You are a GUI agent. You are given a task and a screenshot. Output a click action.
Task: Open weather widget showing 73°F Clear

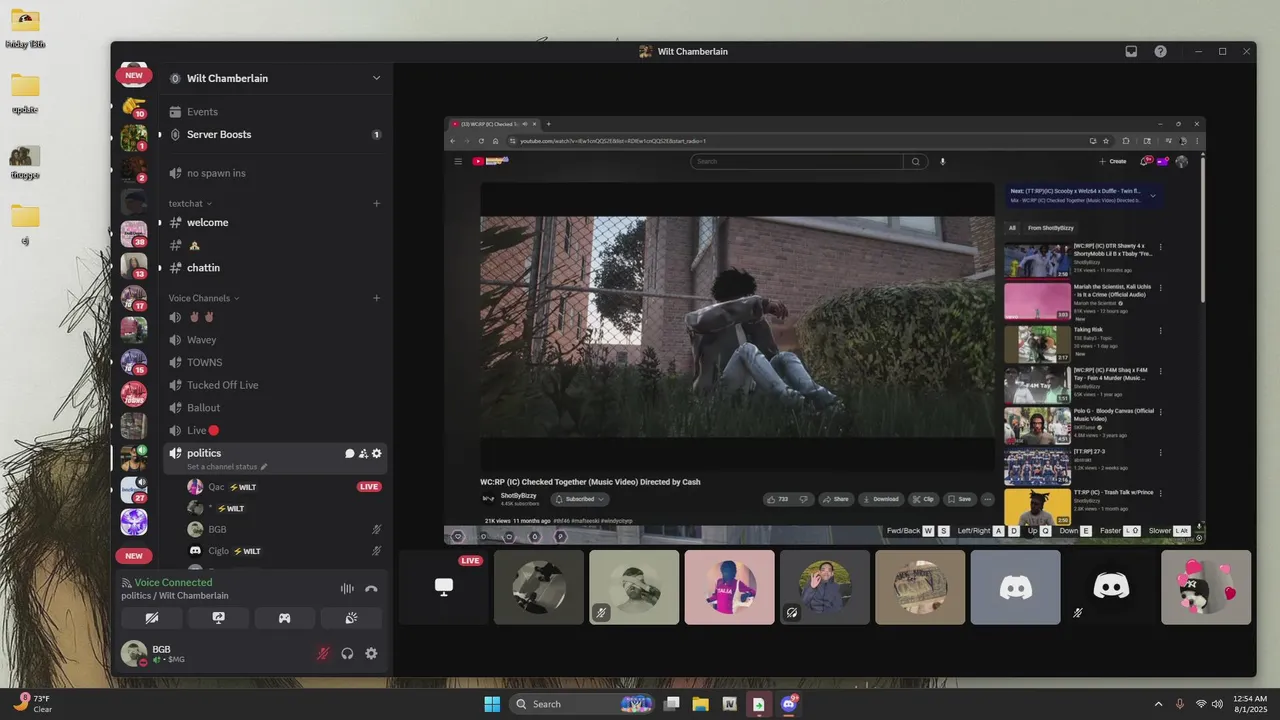click(x=33, y=704)
